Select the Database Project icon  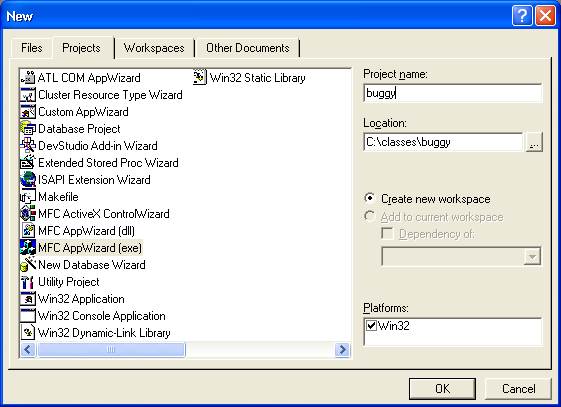coord(28,129)
